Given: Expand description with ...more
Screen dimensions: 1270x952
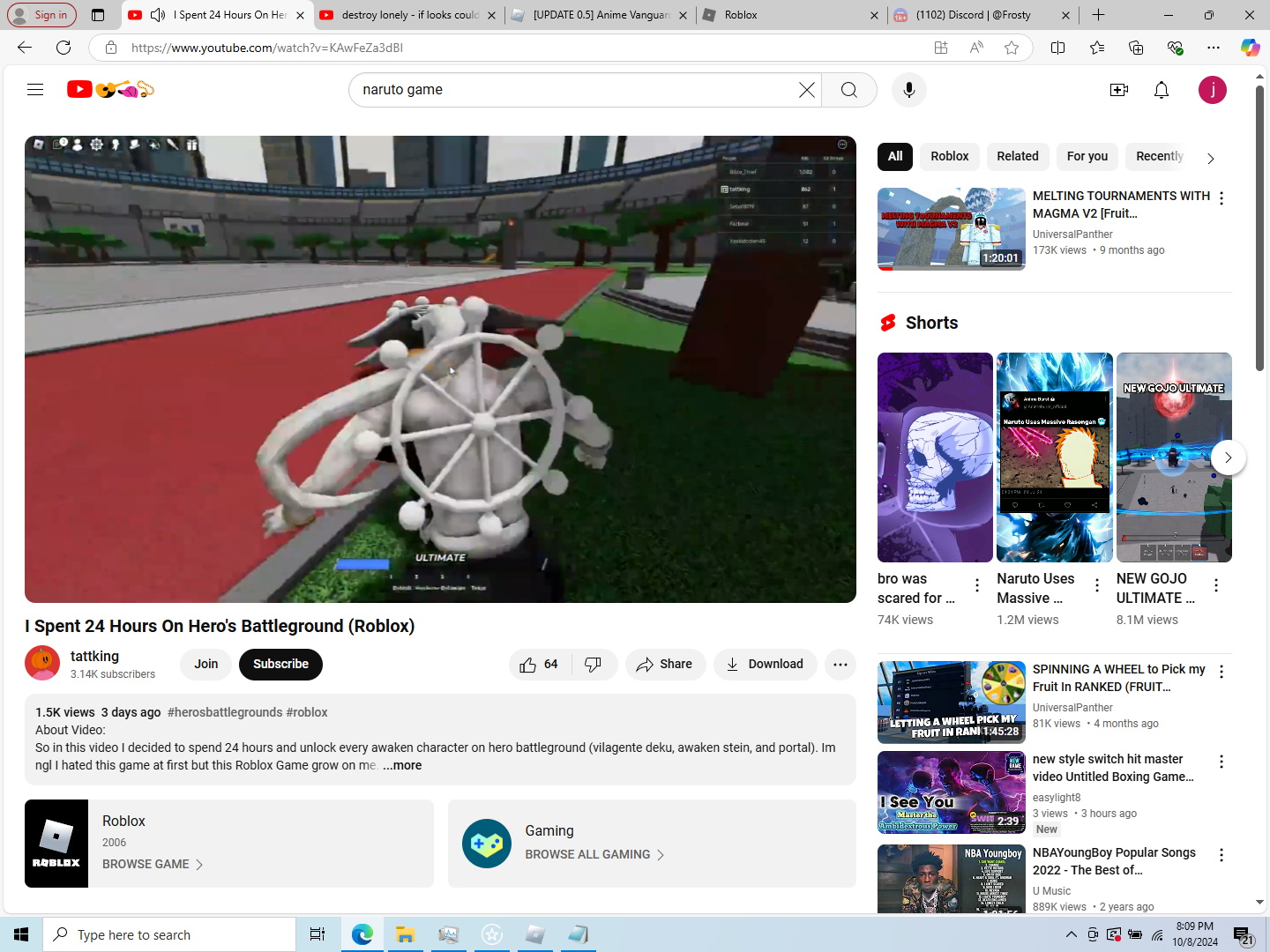Looking at the screenshot, I should pyautogui.click(x=402, y=765).
